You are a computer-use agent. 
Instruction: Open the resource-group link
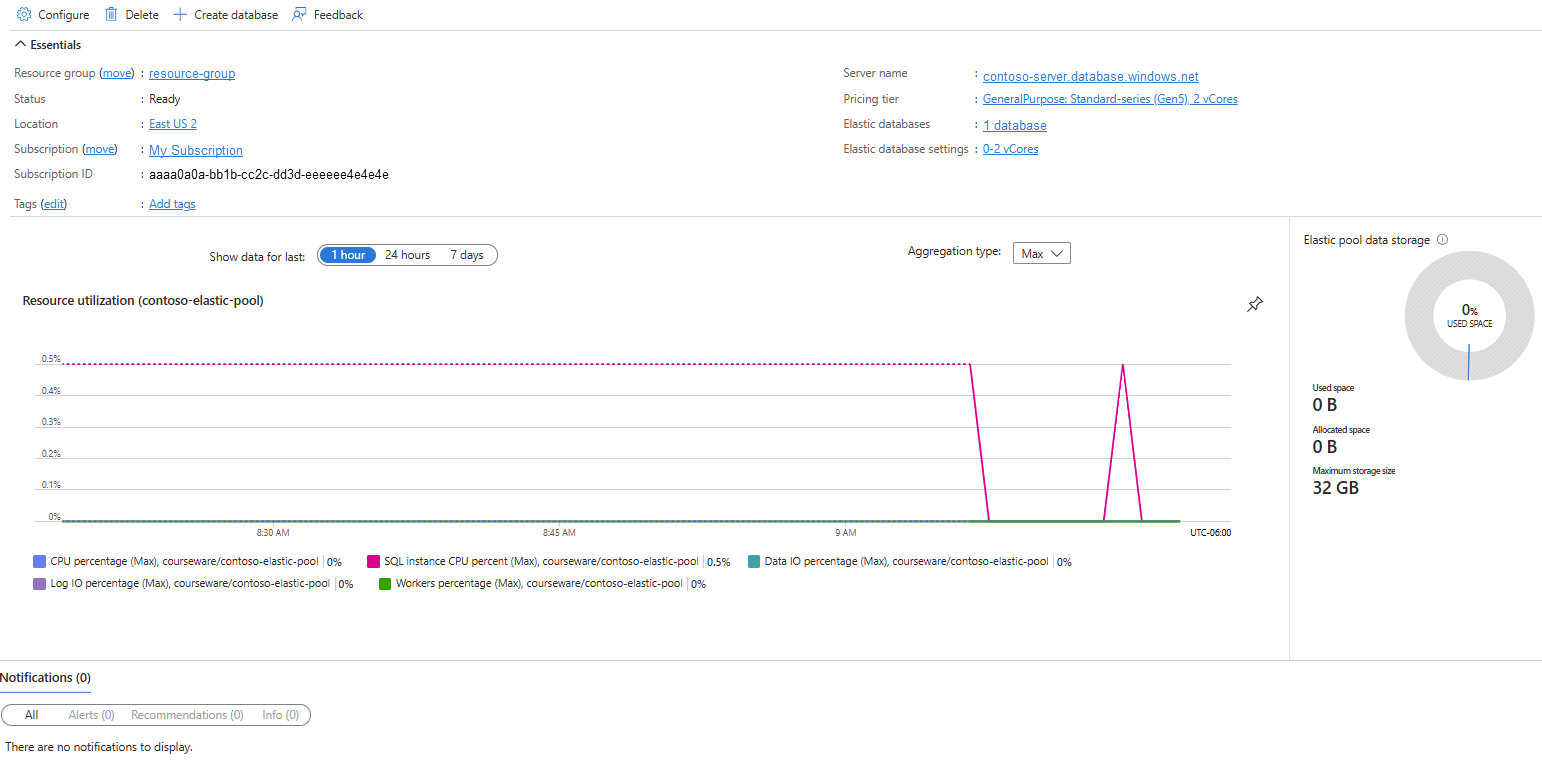[x=192, y=74]
